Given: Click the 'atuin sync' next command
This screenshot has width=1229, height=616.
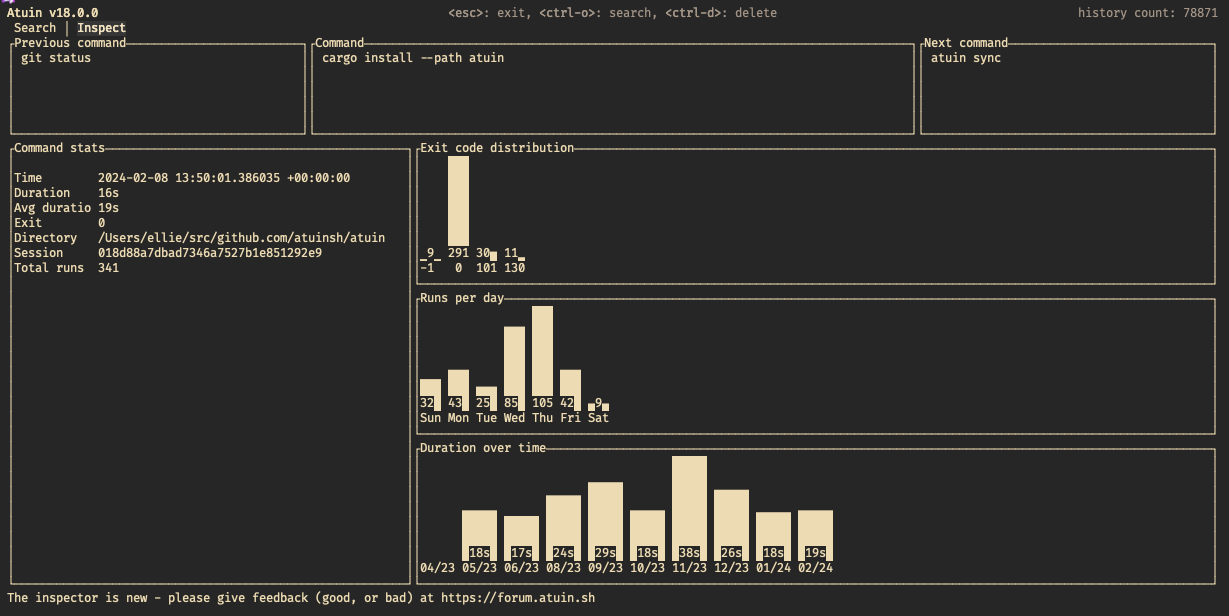Looking at the screenshot, I should (x=966, y=58).
